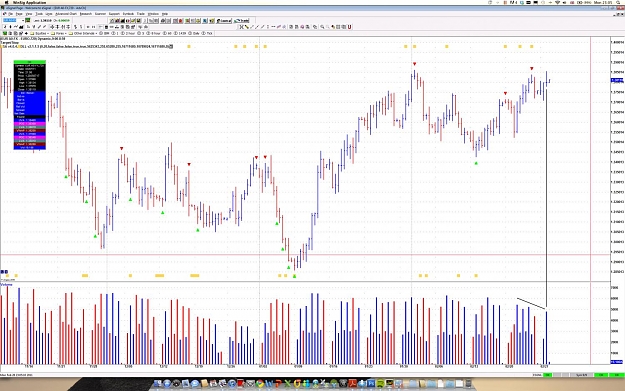Open the Trade menu in menu bar
Screen dimensions: 625x391
(141, 14)
